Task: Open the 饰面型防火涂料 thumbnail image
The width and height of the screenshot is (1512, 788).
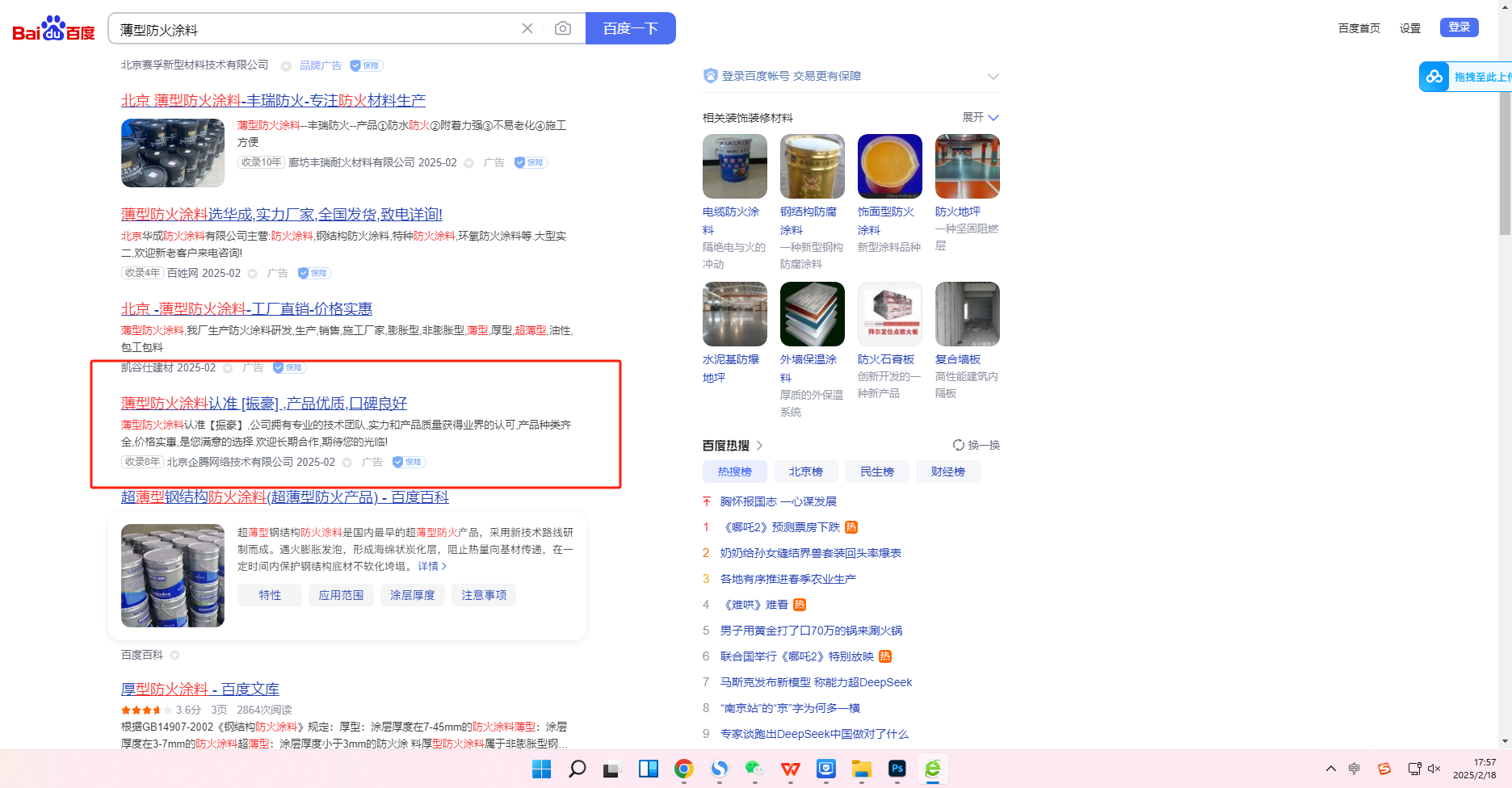Action: tap(890, 166)
